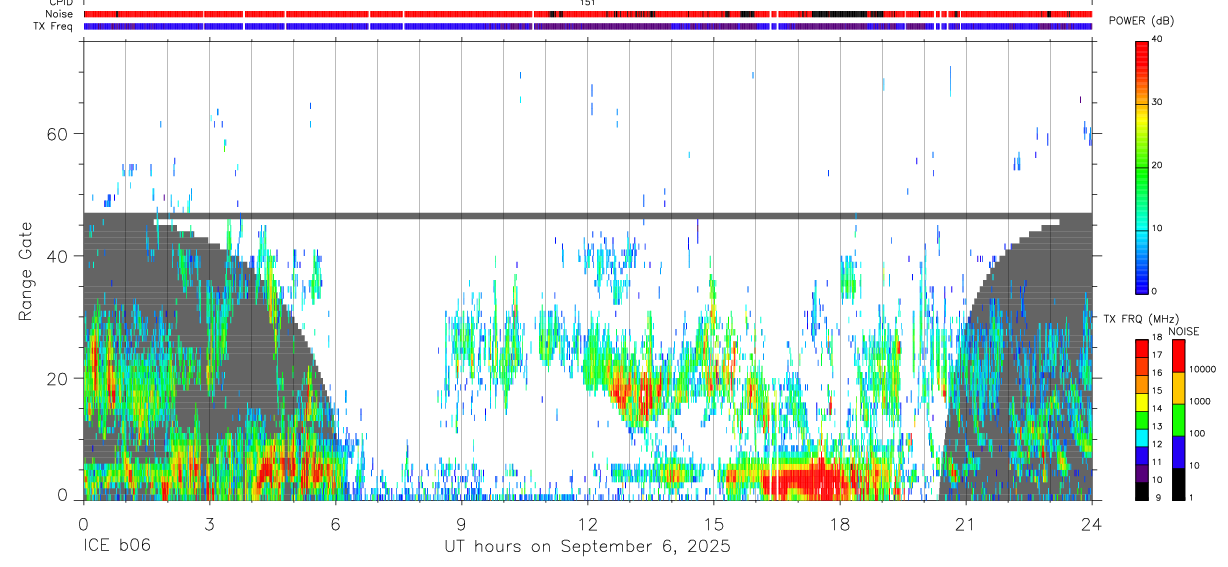Click the Noise row label at the top
This screenshot has height=567, width=1228.
click(59, 14)
